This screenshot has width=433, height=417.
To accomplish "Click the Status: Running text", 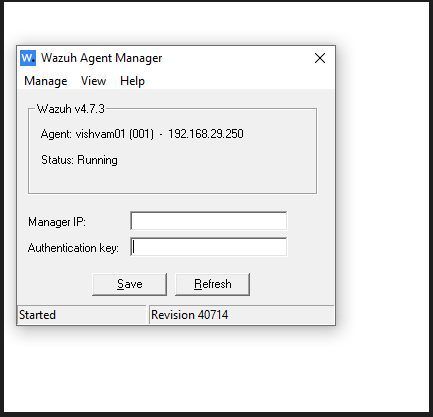I will coord(79,160).
